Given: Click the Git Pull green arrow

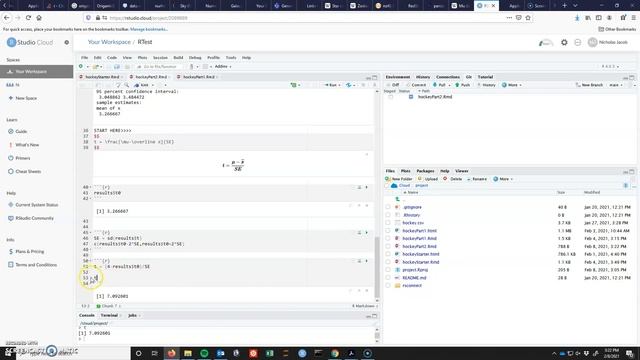Looking at the screenshot, I should point(435,85).
